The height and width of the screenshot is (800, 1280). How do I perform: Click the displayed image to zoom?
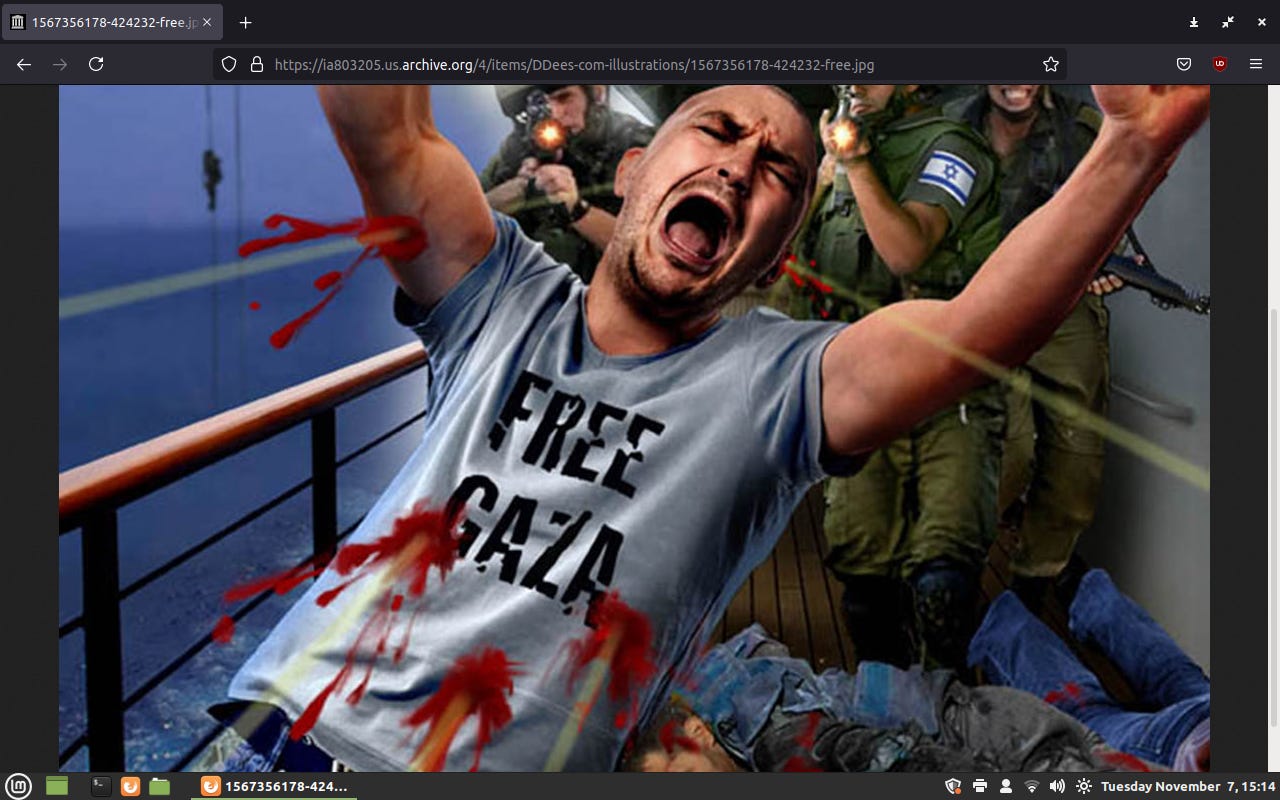point(634,428)
